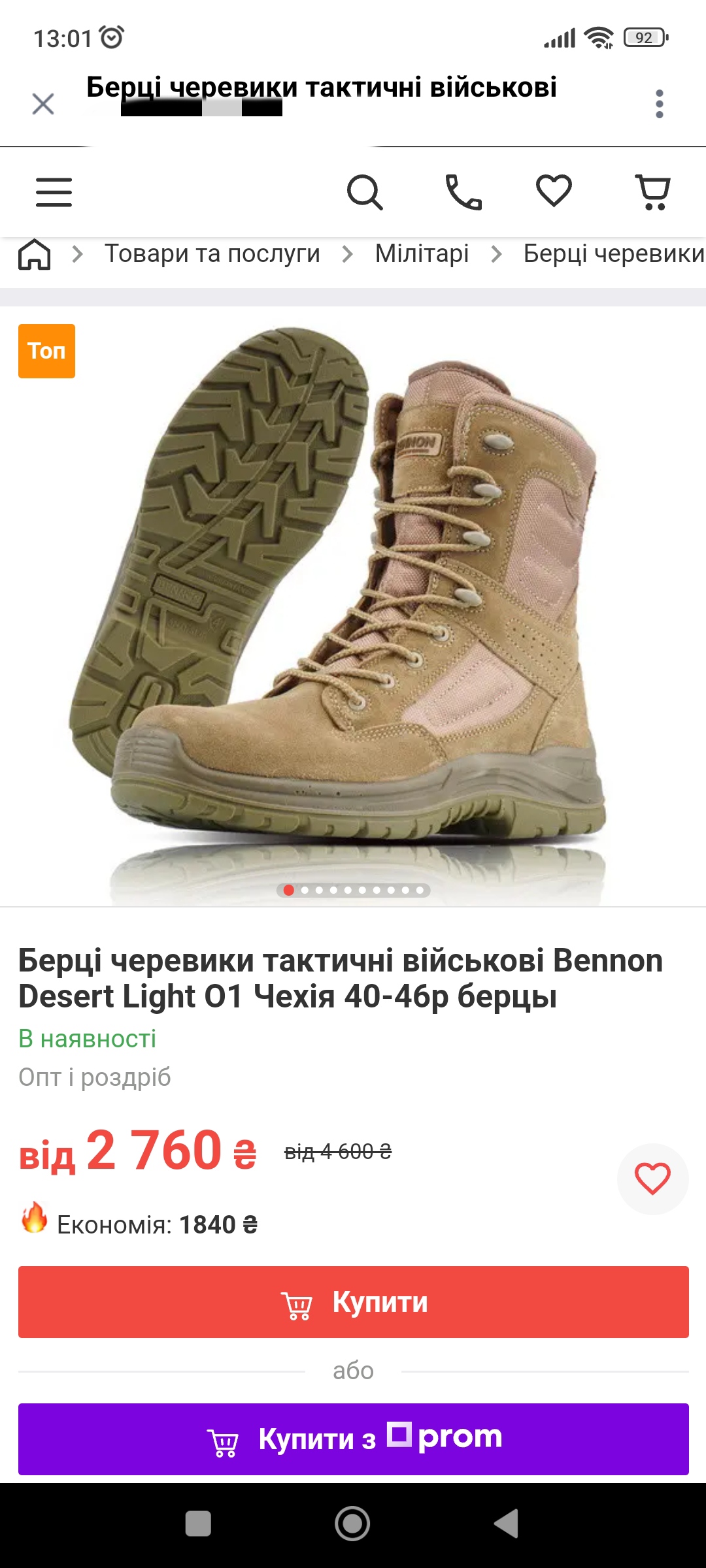The image size is (706, 1568).
Task: Tap the phone call icon
Action: tap(463, 192)
